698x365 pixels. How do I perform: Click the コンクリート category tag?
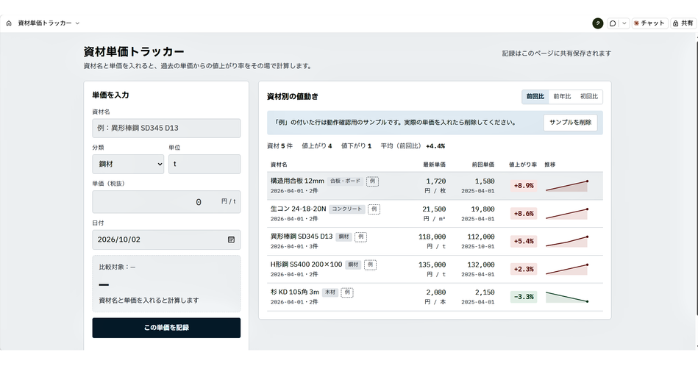(347, 209)
